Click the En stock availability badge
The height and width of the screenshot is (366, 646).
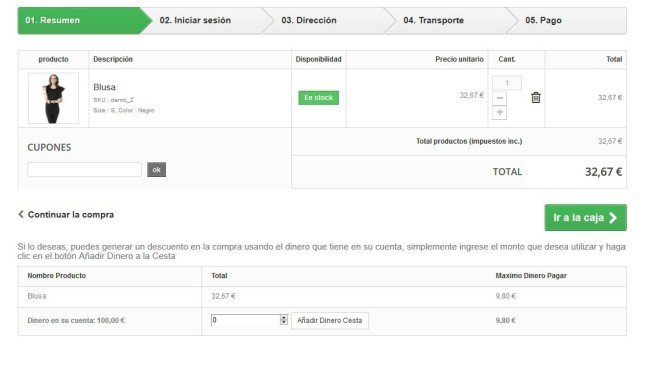318,98
